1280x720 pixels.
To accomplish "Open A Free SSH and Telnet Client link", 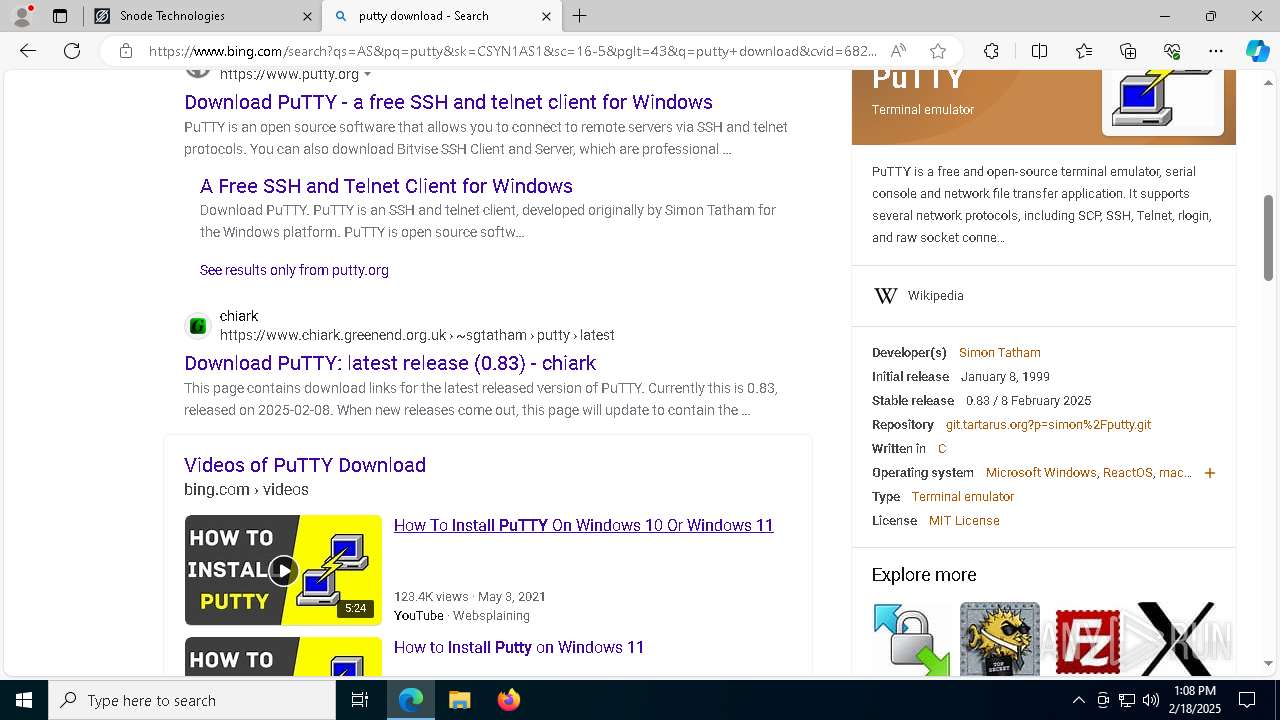I will (x=386, y=186).
